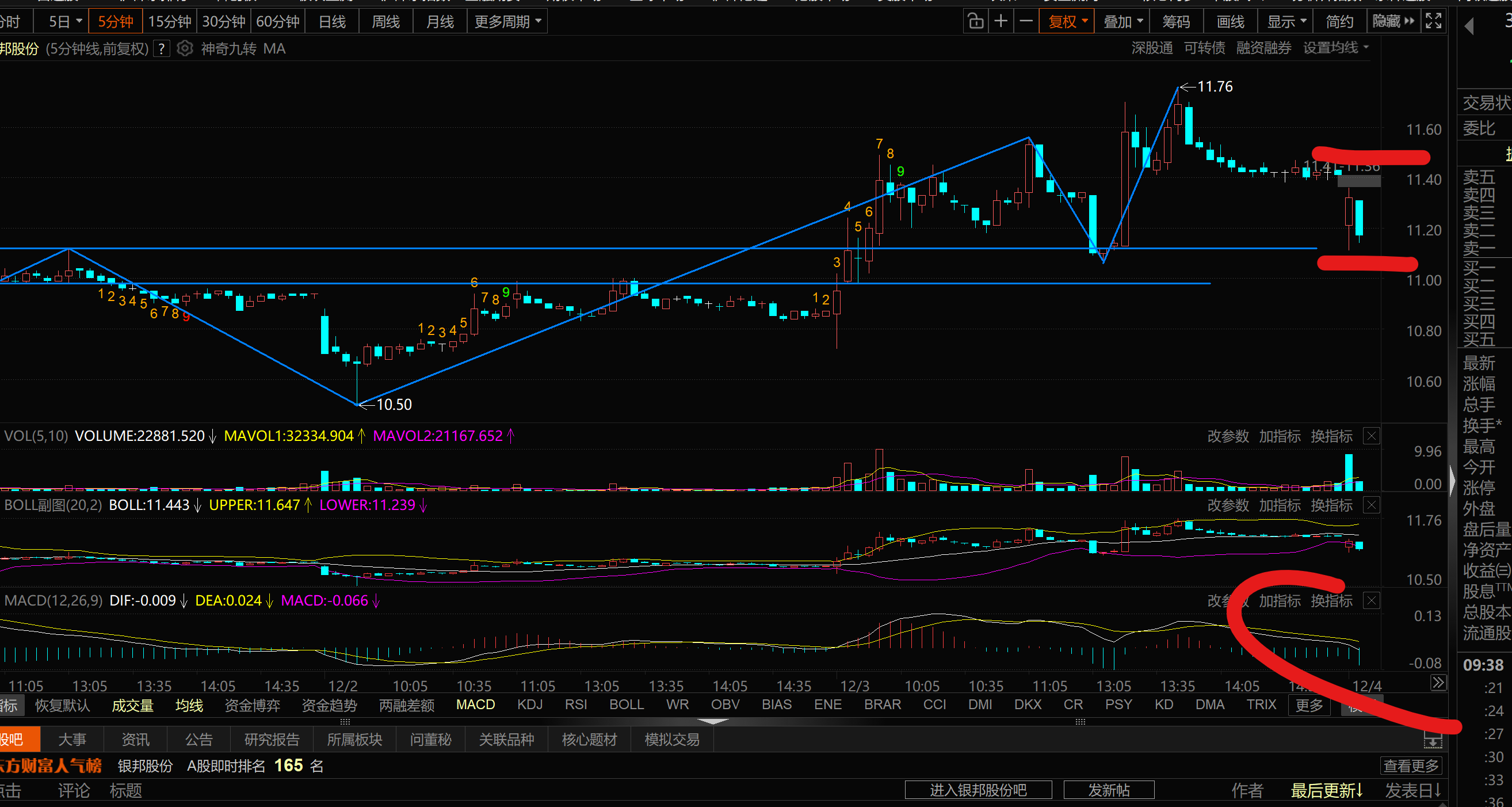Switch to 日线 daily chart tab
The image size is (1512, 807).
pyautogui.click(x=332, y=22)
